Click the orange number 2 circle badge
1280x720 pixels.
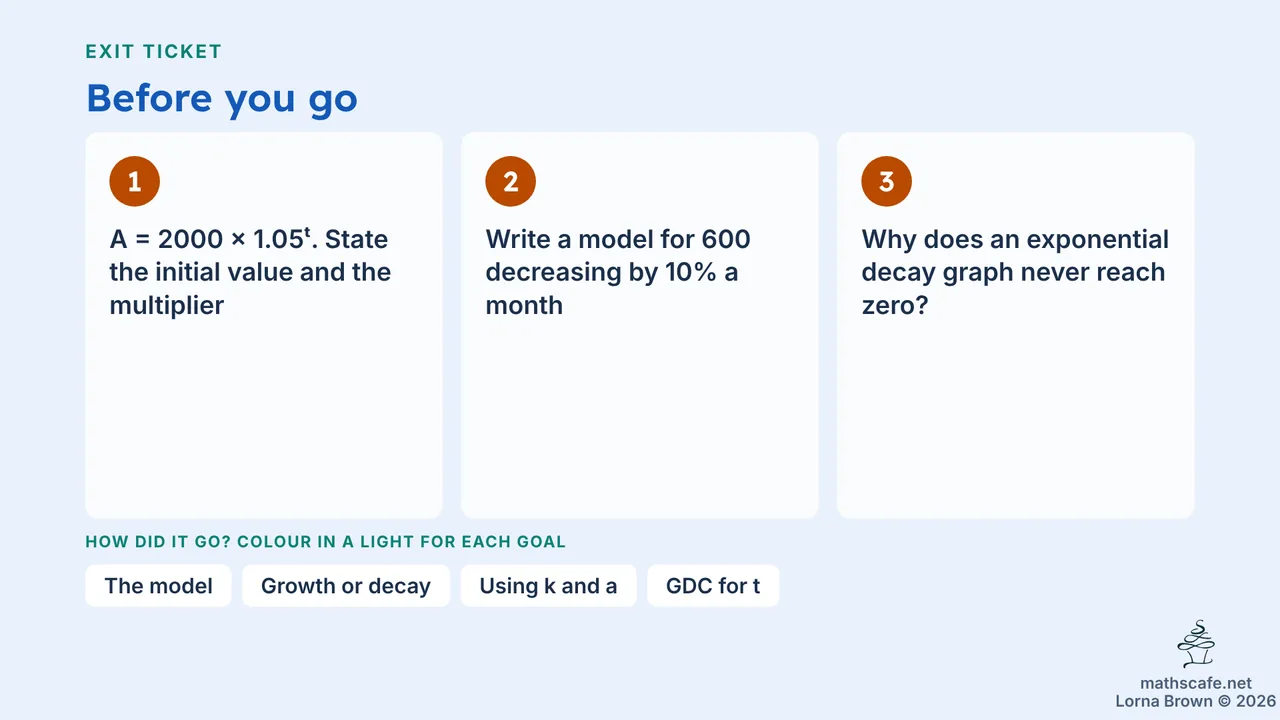(511, 182)
